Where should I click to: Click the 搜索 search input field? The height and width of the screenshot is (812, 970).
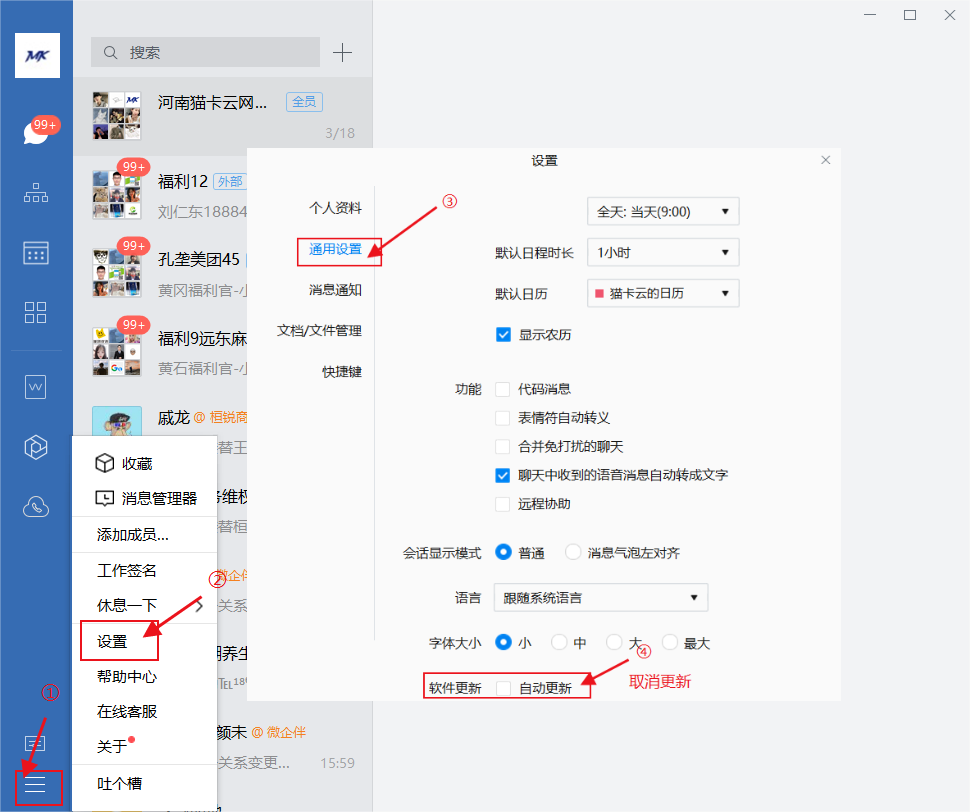[x=205, y=53]
